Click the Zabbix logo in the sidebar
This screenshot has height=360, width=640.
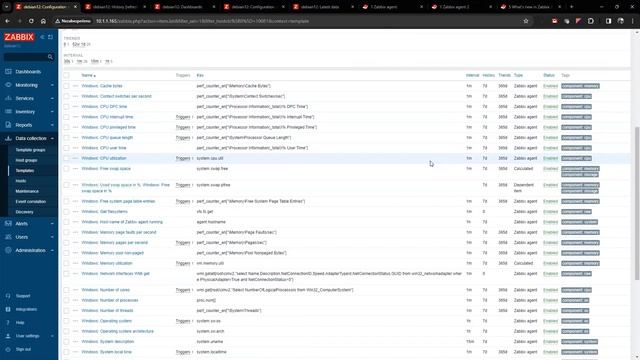[x=19, y=37]
